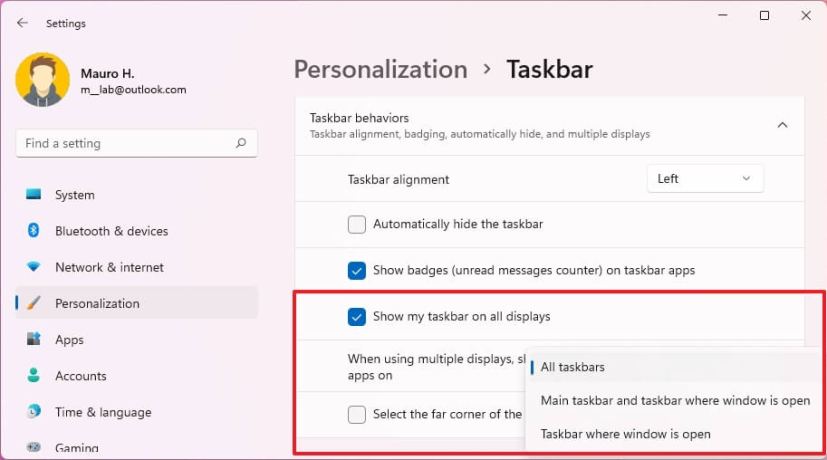Collapse the Taskbar behaviors section
Screen dimensions: 827x460
pos(782,125)
